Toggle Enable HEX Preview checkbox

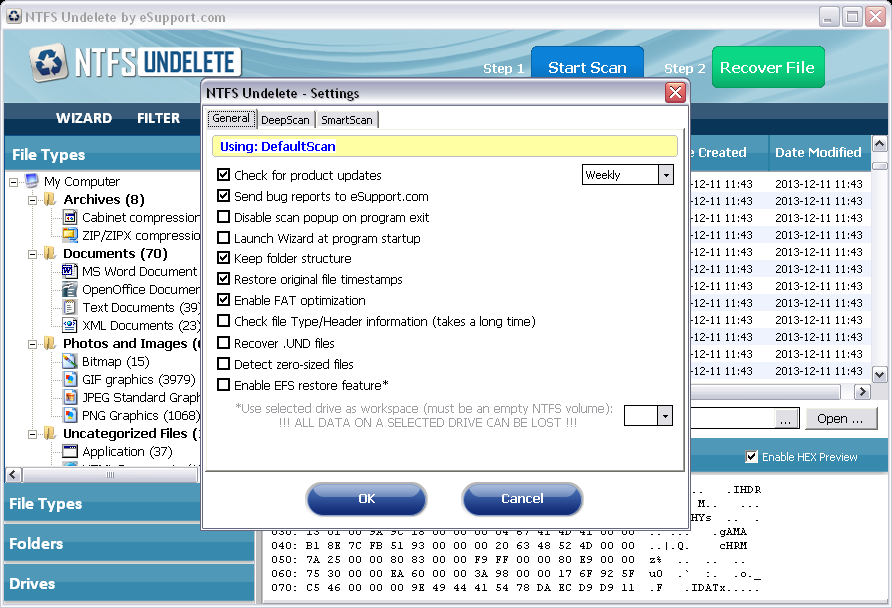[751, 457]
